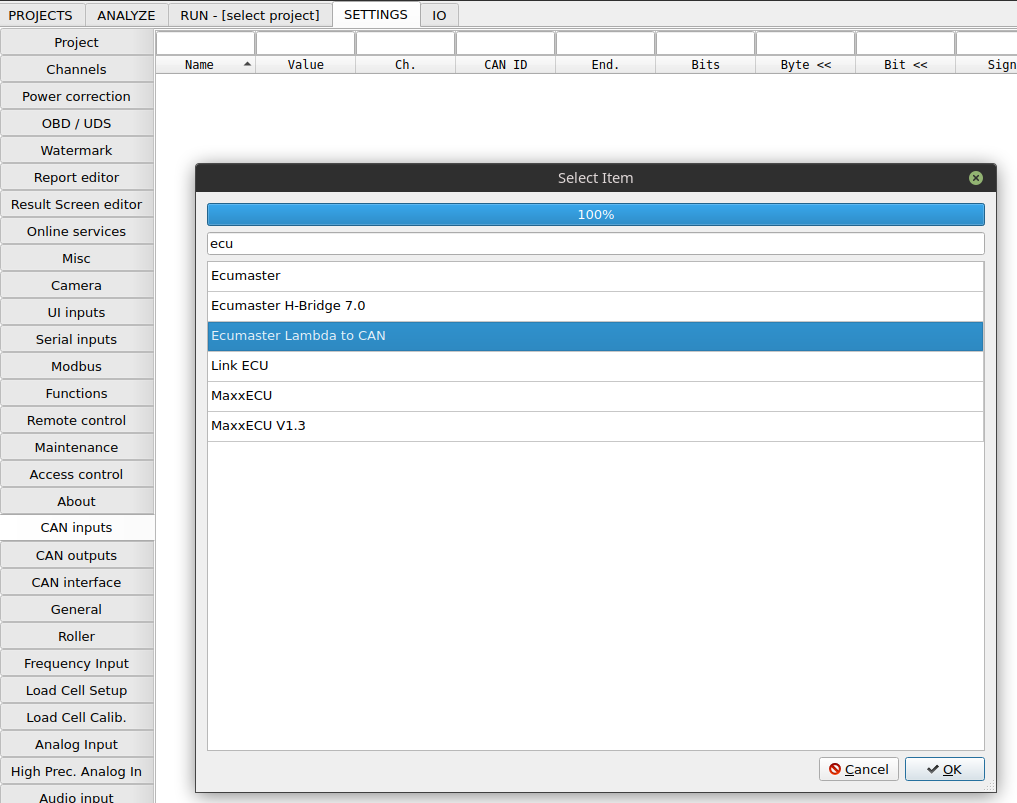Open Remote control settings
1017x803 pixels.
[77, 421]
